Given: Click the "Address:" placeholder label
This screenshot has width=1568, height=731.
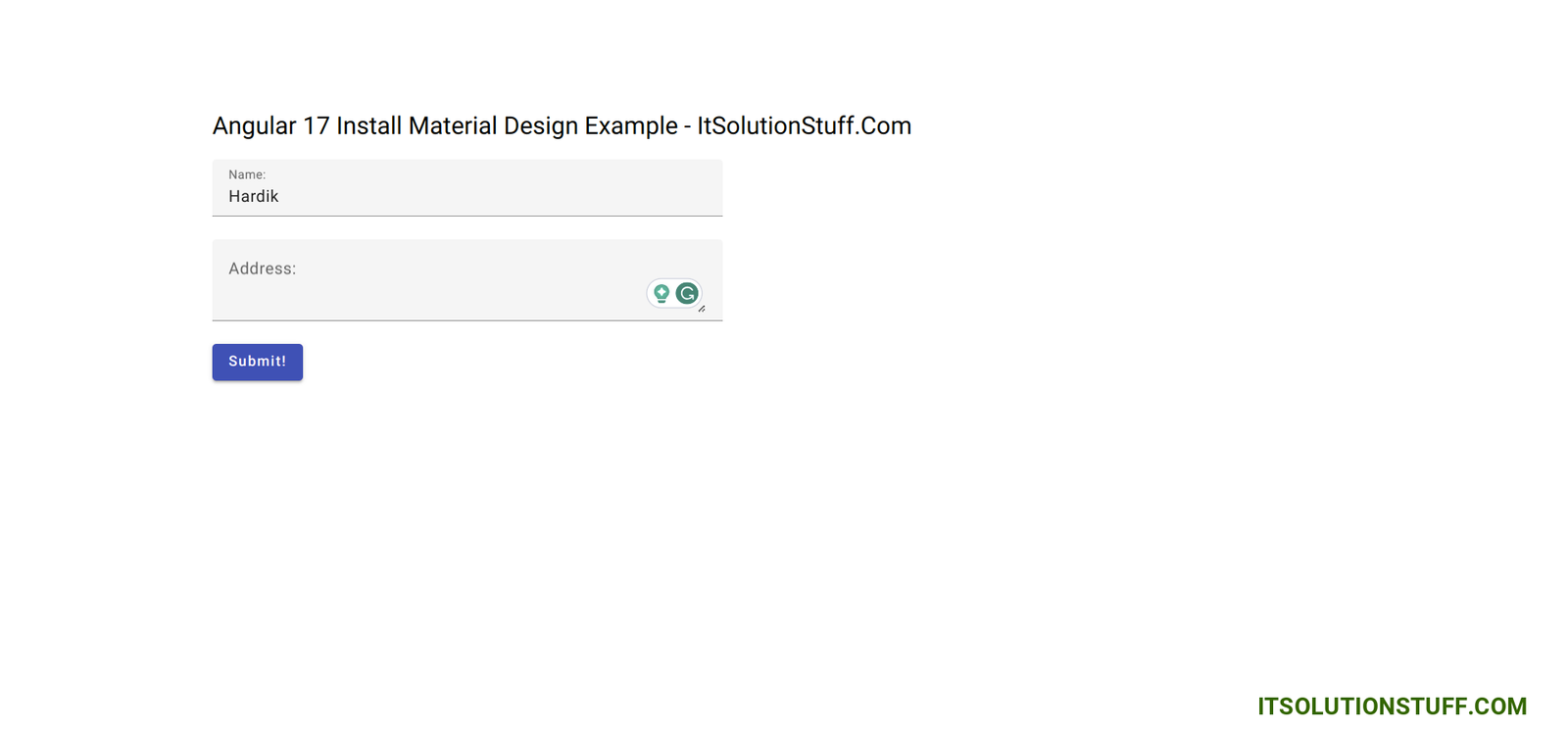Looking at the screenshot, I should 262,268.
